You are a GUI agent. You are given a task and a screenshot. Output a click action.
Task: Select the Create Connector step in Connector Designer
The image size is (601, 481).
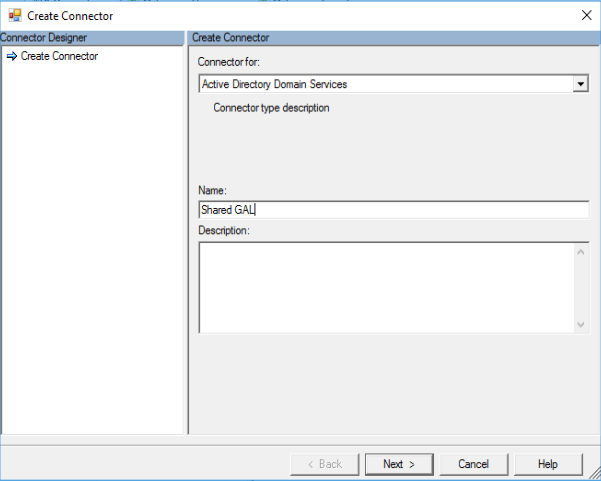59,57
